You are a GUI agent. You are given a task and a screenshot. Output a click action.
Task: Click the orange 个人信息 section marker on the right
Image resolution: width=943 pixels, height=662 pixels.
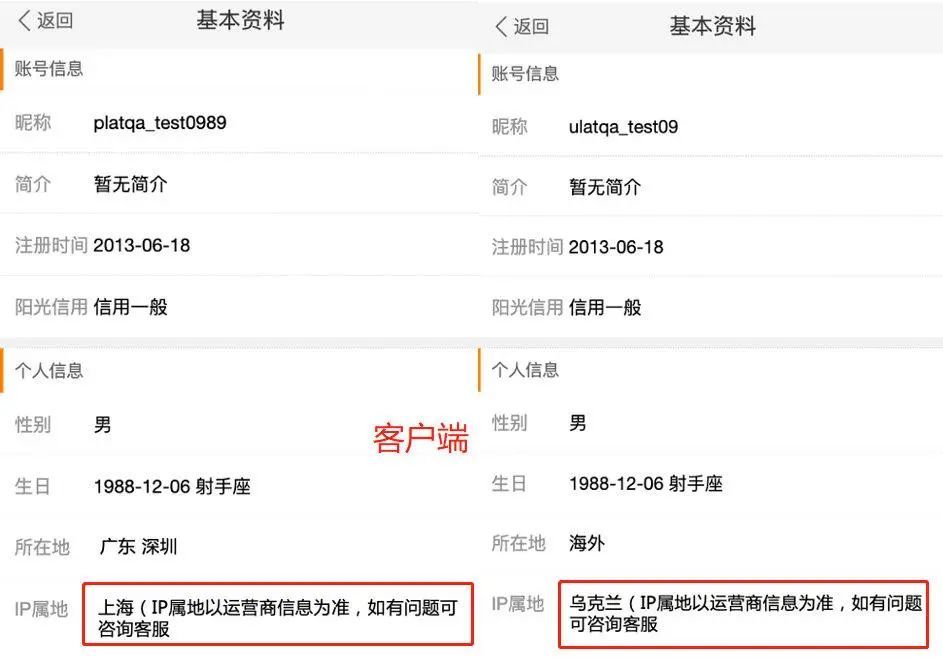coord(526,369)
